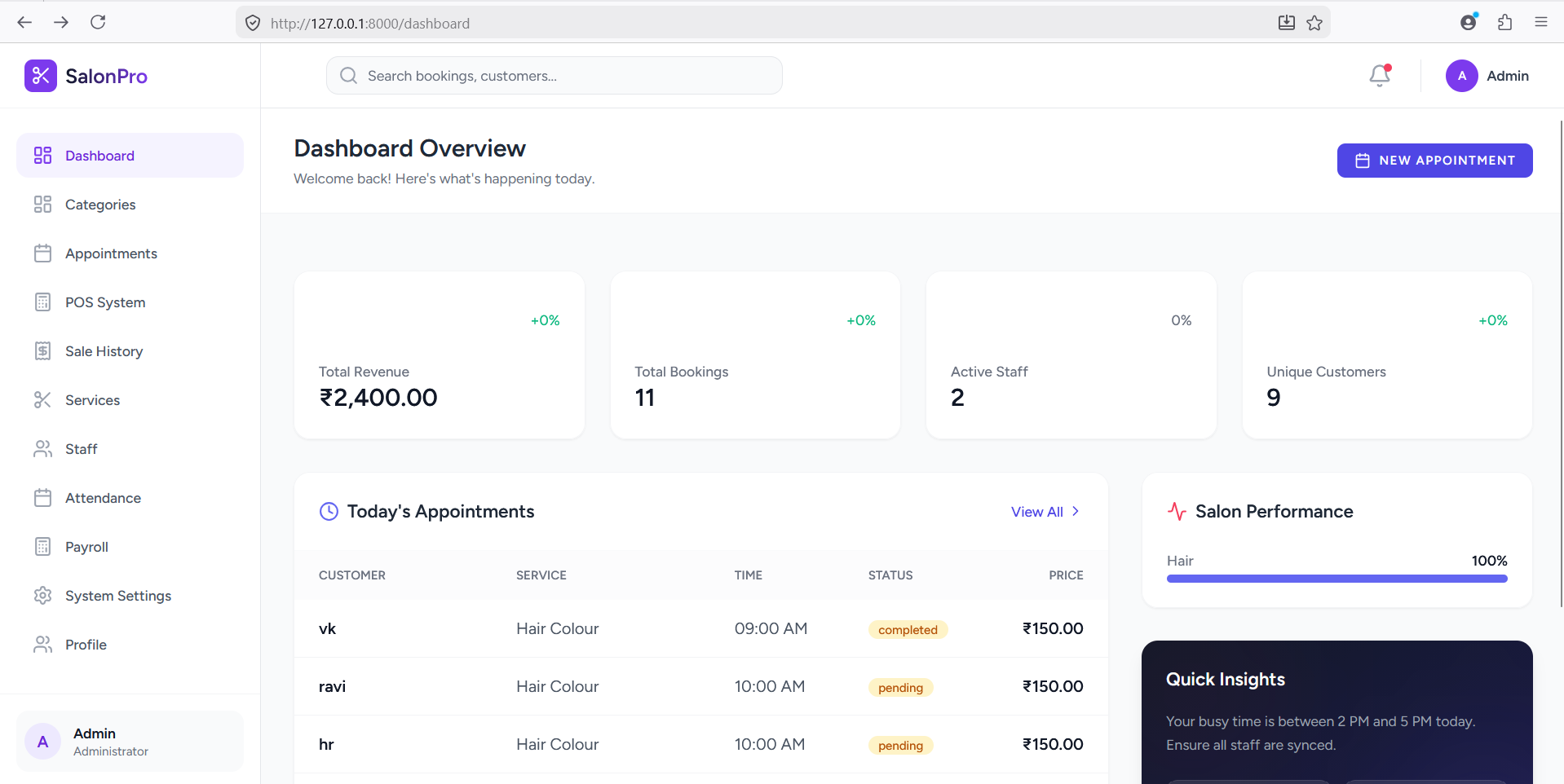
Task: Click the Hair performance progress bar
Action: [1336, 579]
